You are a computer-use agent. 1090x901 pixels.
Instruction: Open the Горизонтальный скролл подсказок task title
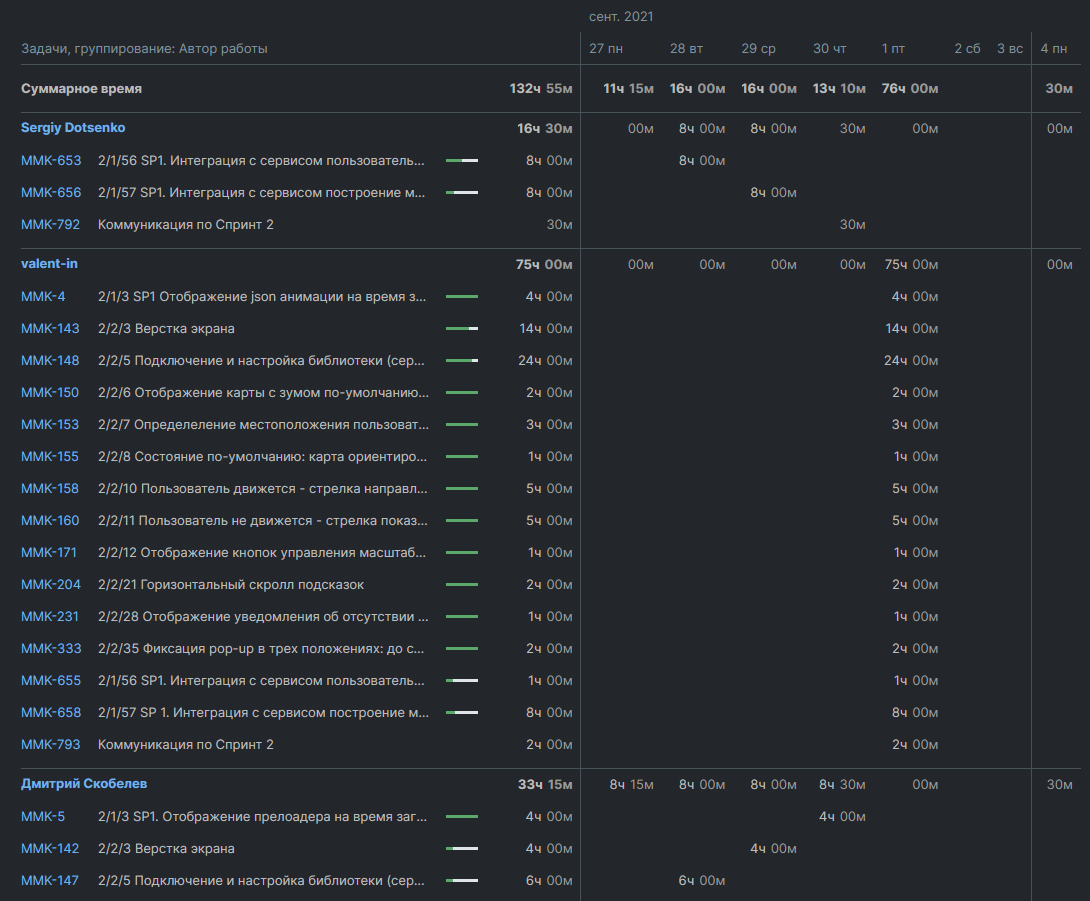click(x=230, y=585)
